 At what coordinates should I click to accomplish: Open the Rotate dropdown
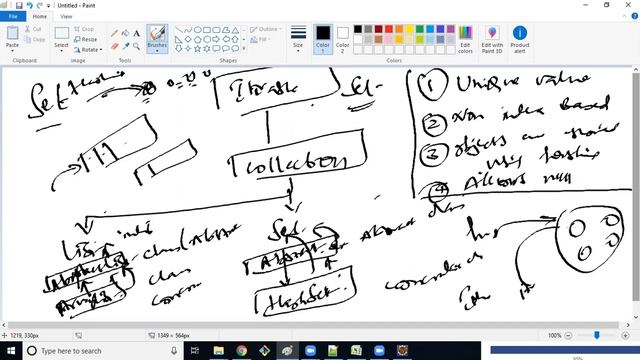(x=88, y=49)
